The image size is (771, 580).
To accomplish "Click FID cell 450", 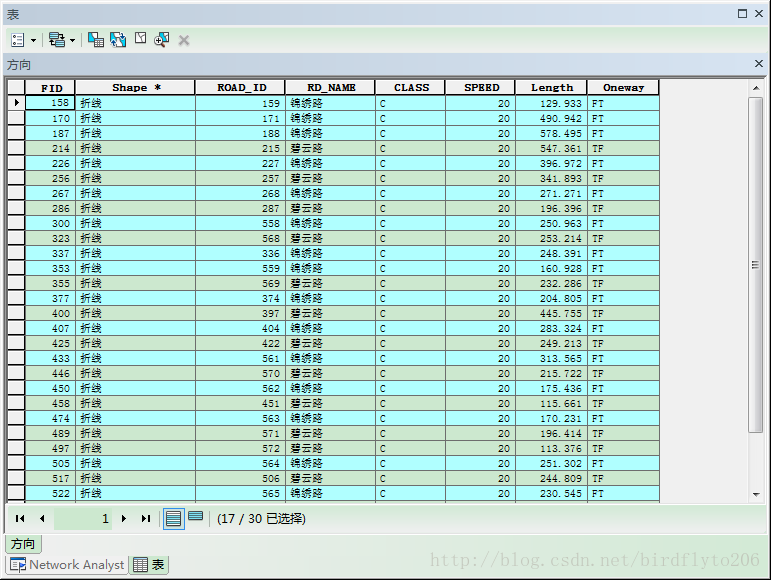I will (50, 388).
